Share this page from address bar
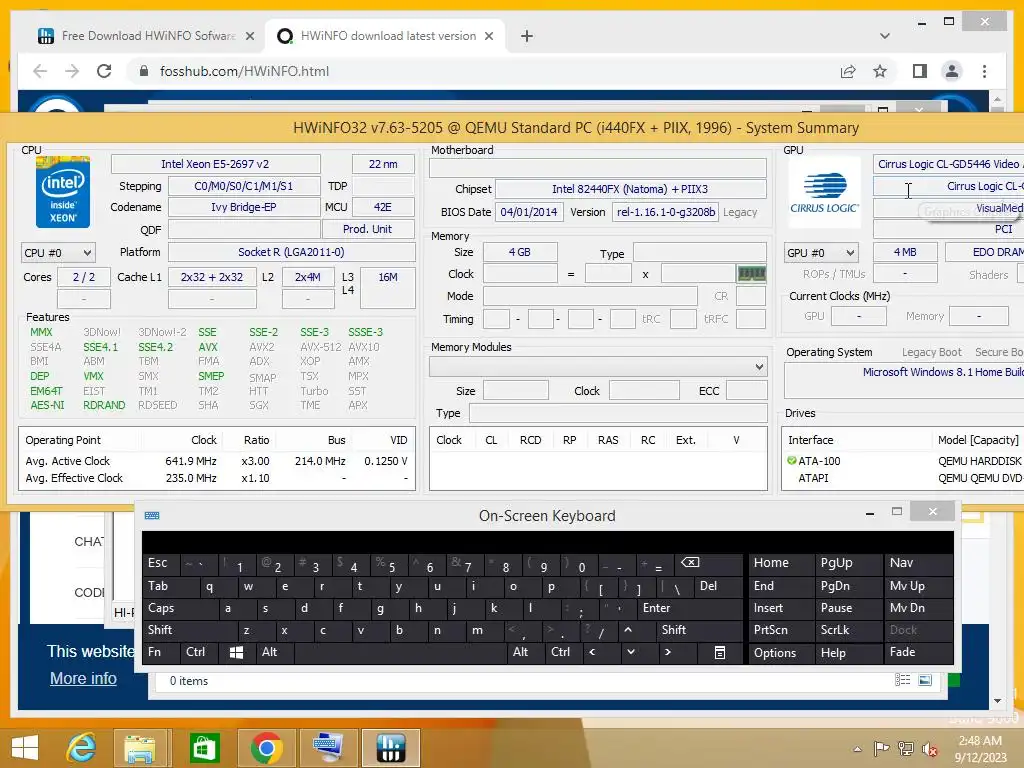The width and height of the screenshot is (1024, 768). coord(848,71)
